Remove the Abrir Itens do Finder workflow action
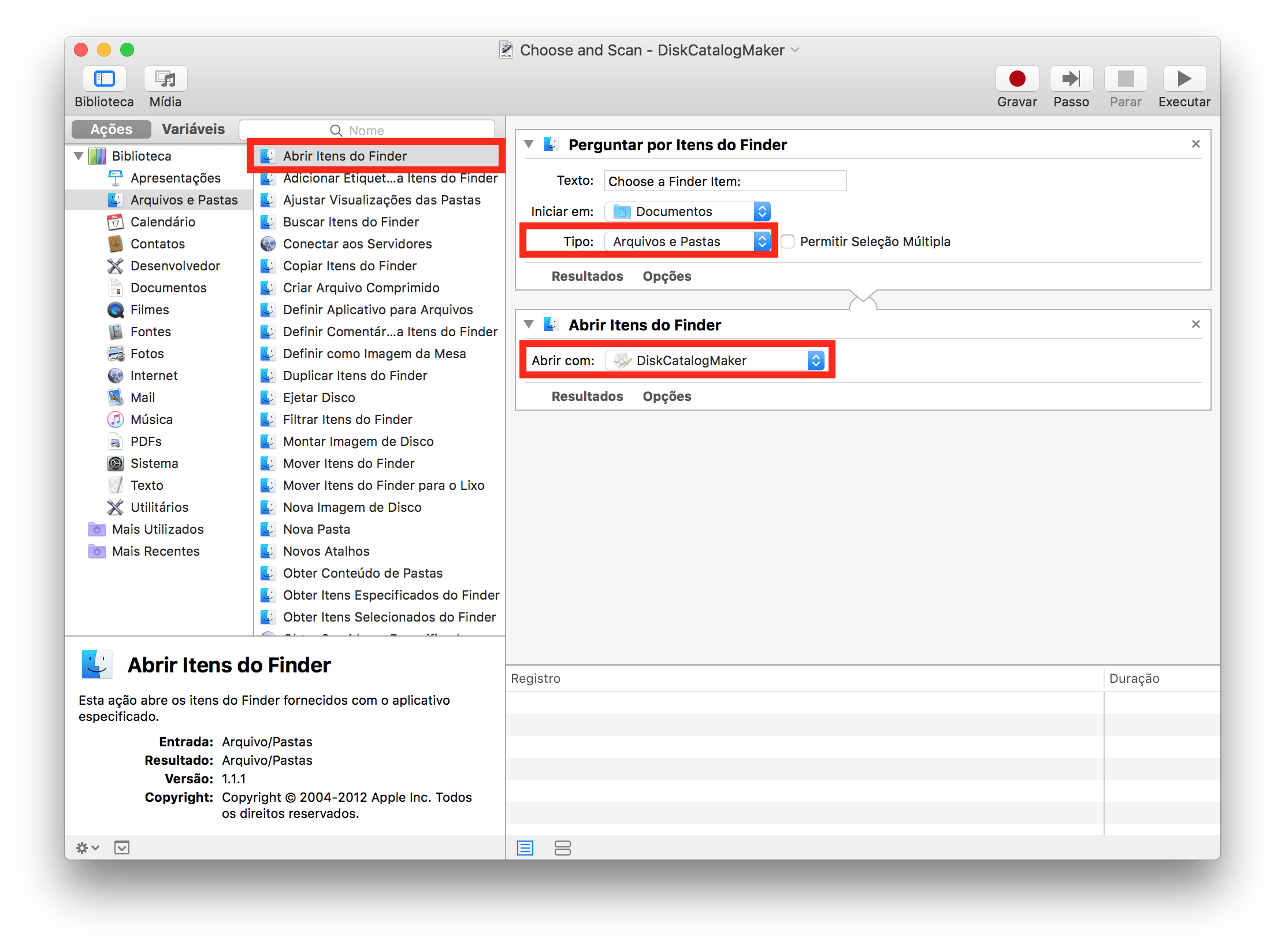The height and width of the screenshot is (952, 1285). 1196,324
